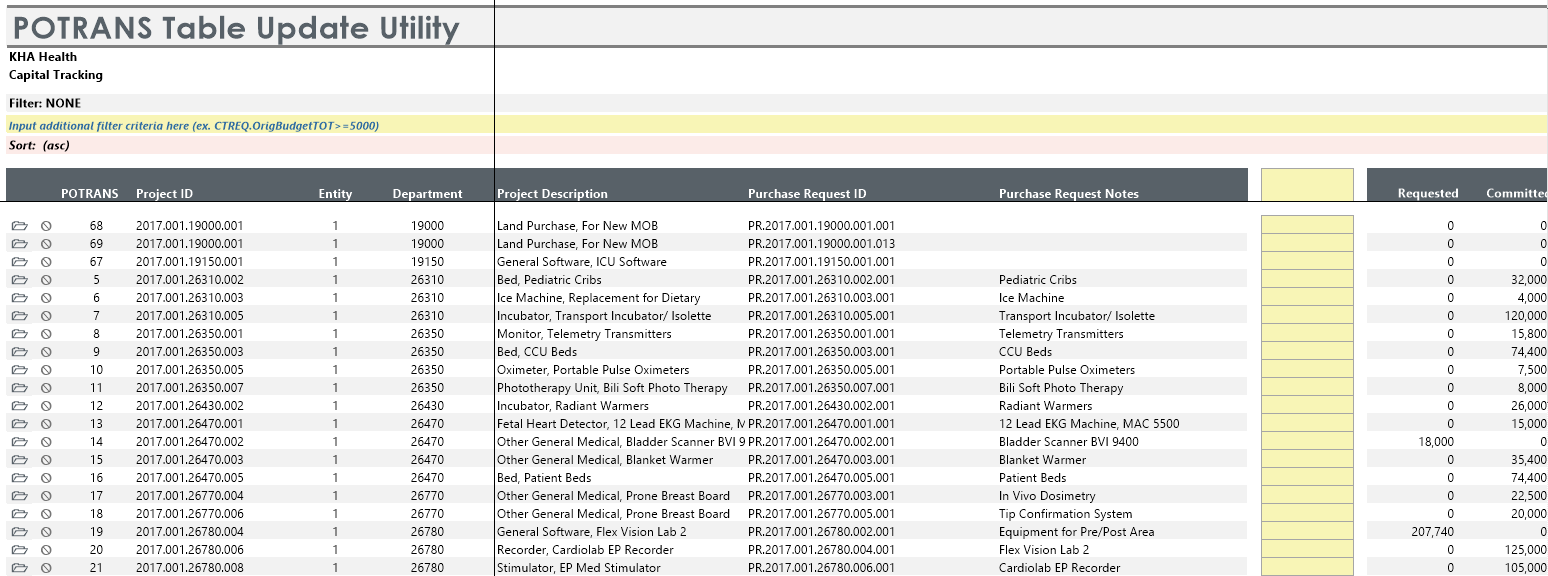Select the Requested value 18,000

[x=1436, y=442]
